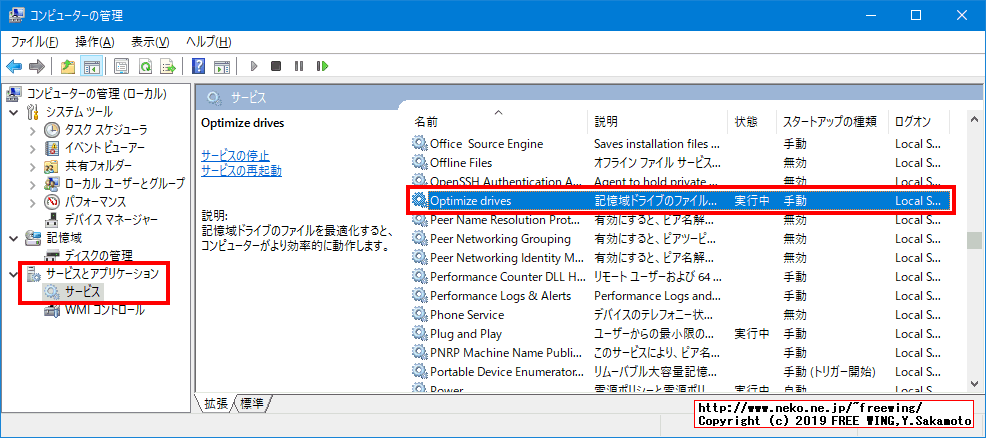The height and width of the screenshot is (438, 986).
Task: Toggle the Show/Hide Action Pane icon
Action: tap(221, 66)
